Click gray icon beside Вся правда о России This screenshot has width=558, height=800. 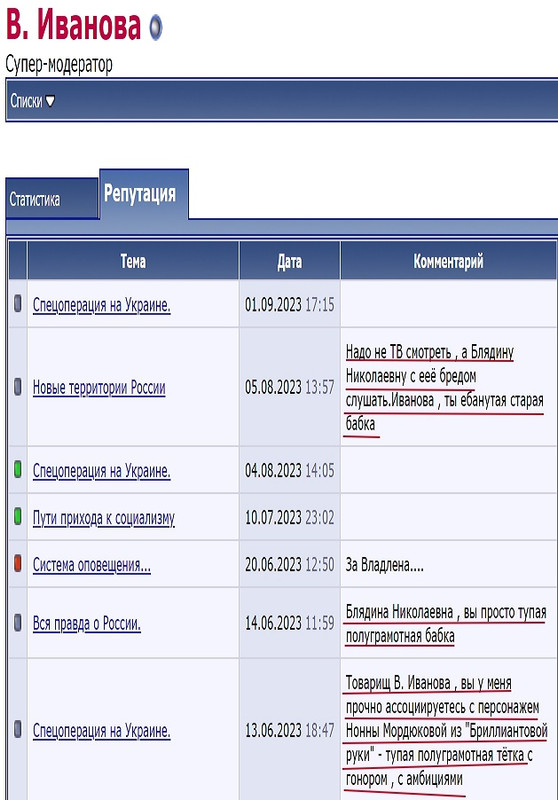coord(18,622)
